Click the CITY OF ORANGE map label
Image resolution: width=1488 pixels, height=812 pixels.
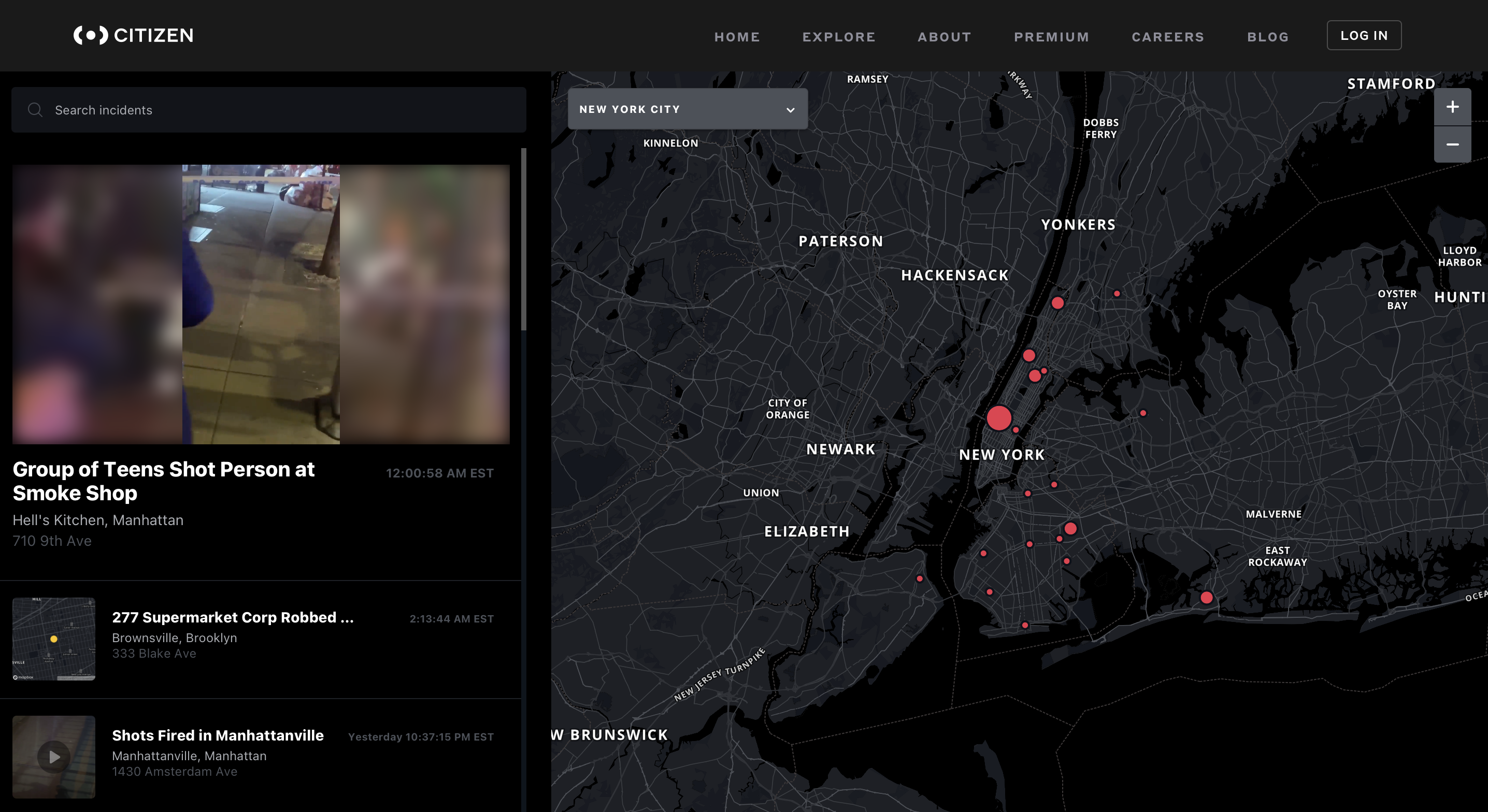click(788, 409)
